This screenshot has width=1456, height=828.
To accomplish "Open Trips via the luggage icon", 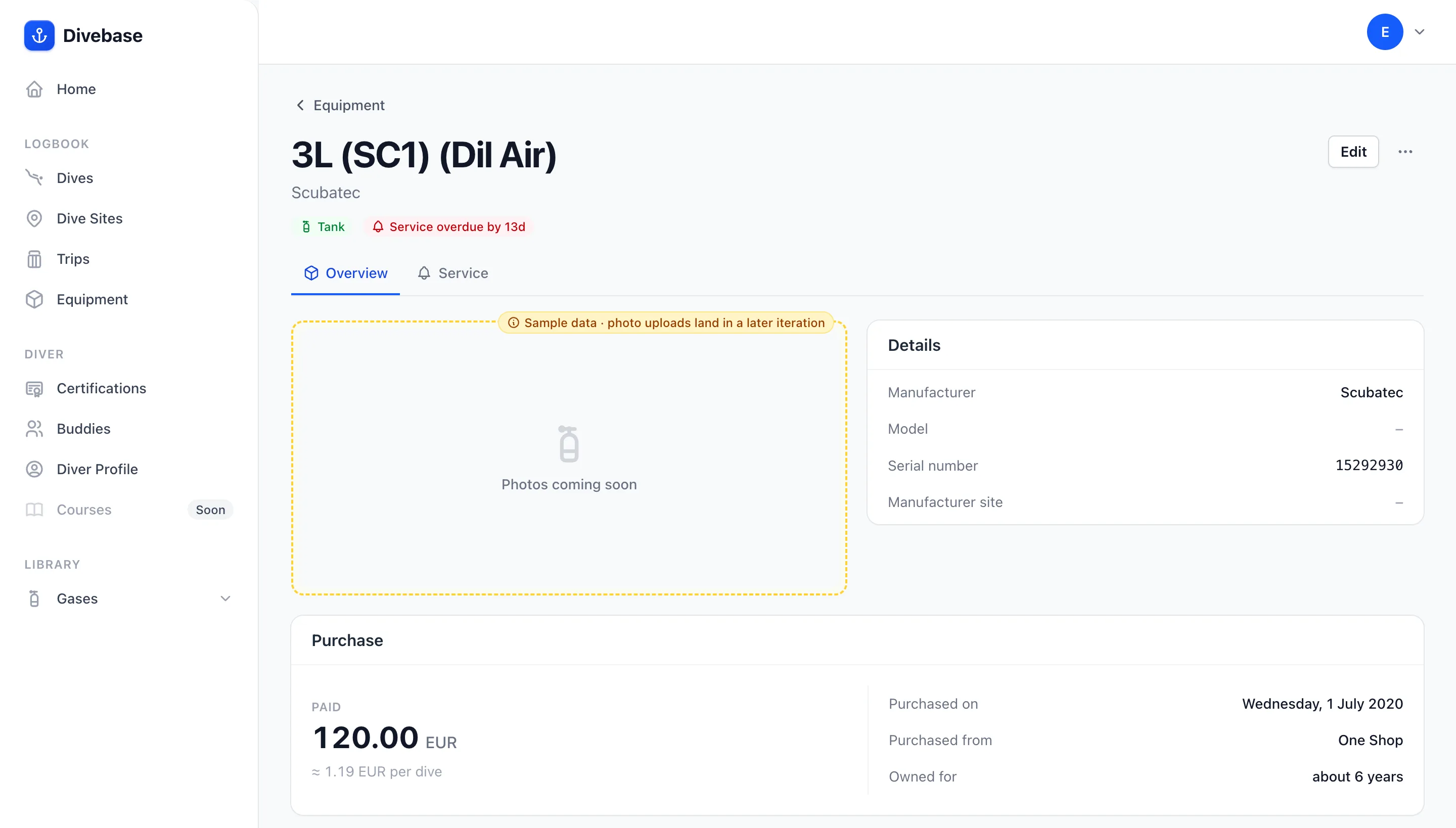I will click(34, 259).
